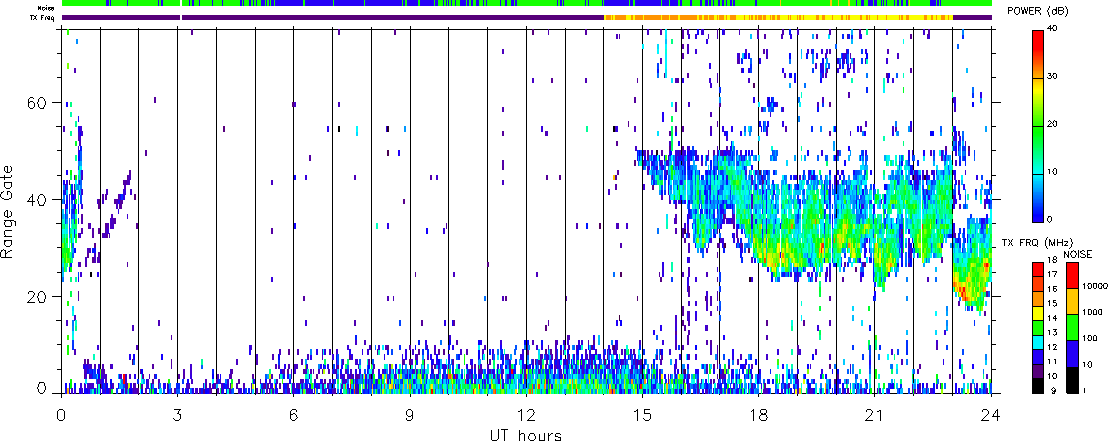
Task: Click the "20" Range Gate tick label
Action: click(36, 296)
